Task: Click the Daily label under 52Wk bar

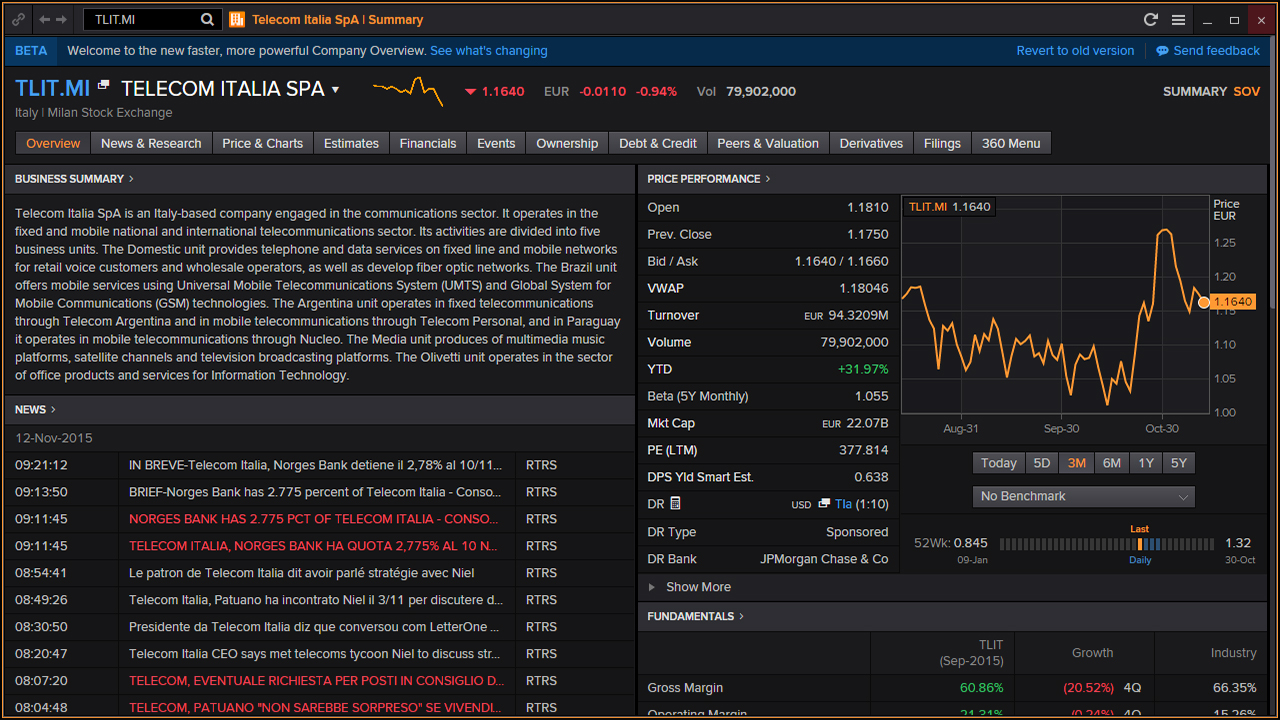Action: coord(1140,560)
